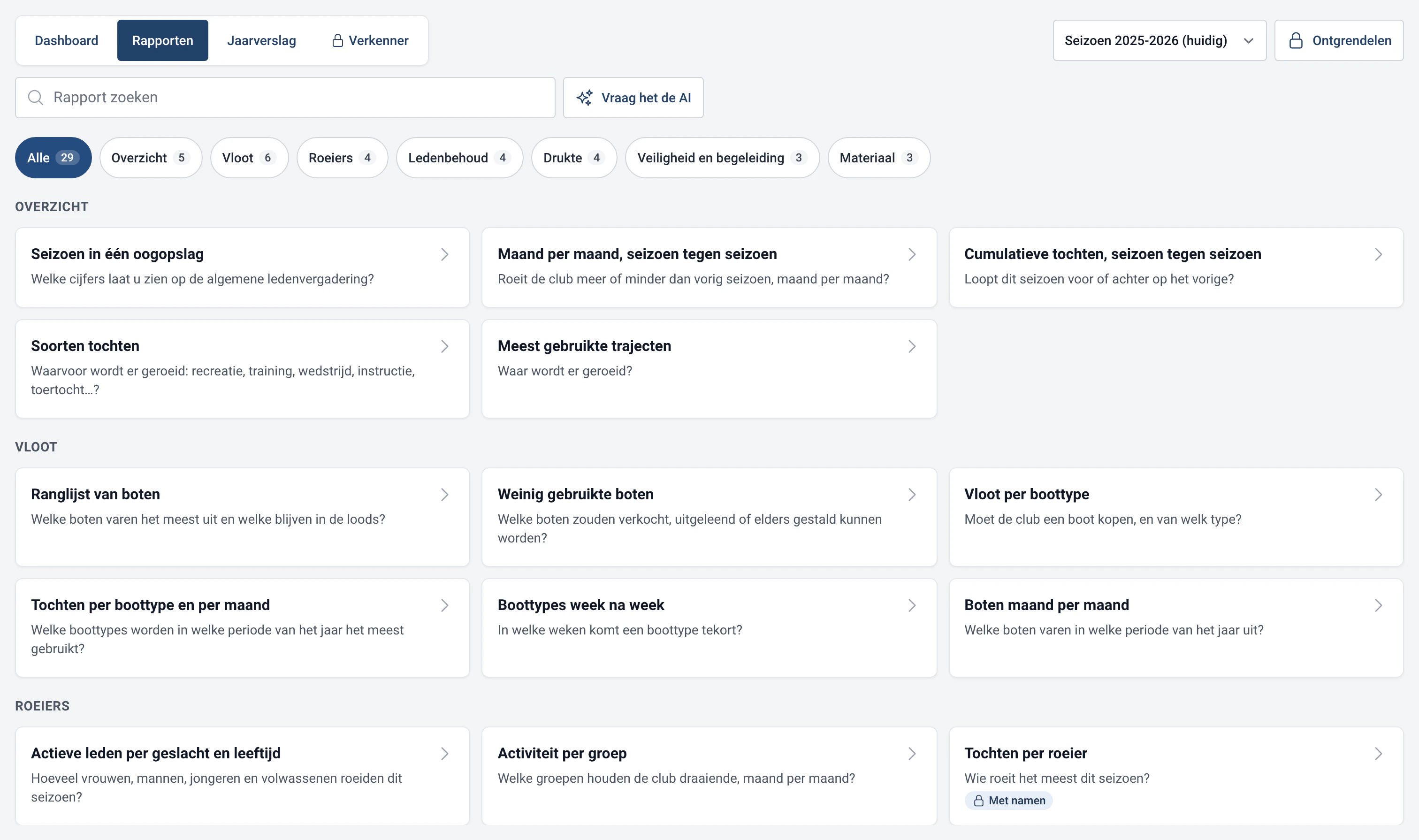1419x840 pixels.
Task: Filter reports by the Vloot chip
Action: (249, 158)
